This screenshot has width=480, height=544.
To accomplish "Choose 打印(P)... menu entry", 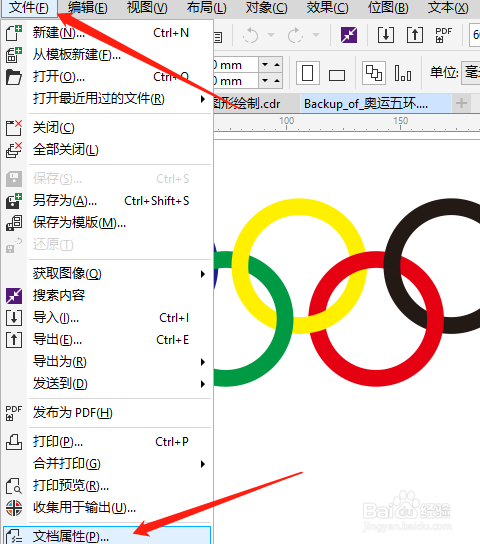I will 108,442.
